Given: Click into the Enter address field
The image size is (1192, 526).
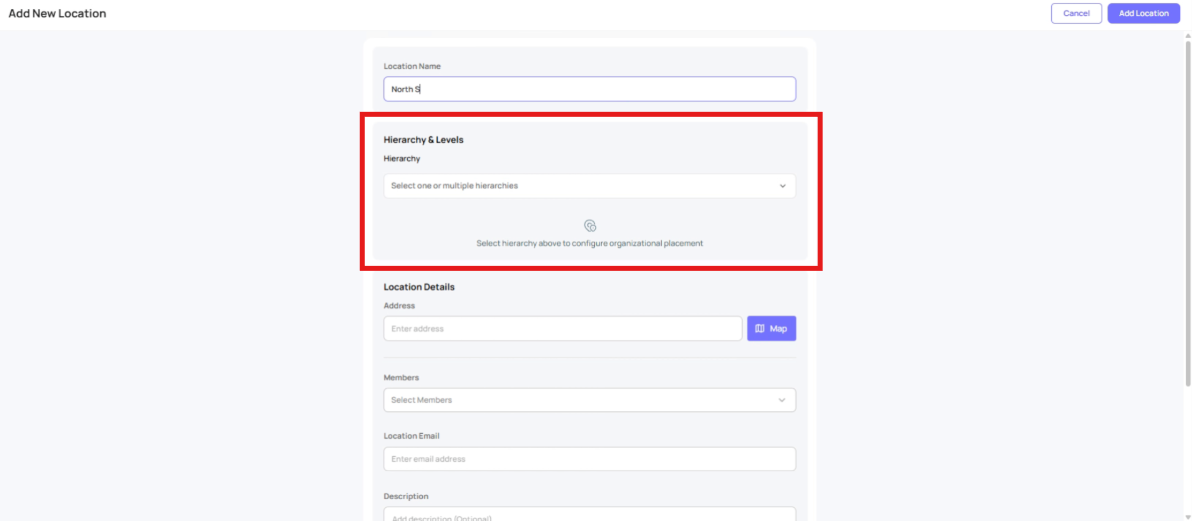Looking at the screenshot, I should pyautogui.click(x=562, y=329).
